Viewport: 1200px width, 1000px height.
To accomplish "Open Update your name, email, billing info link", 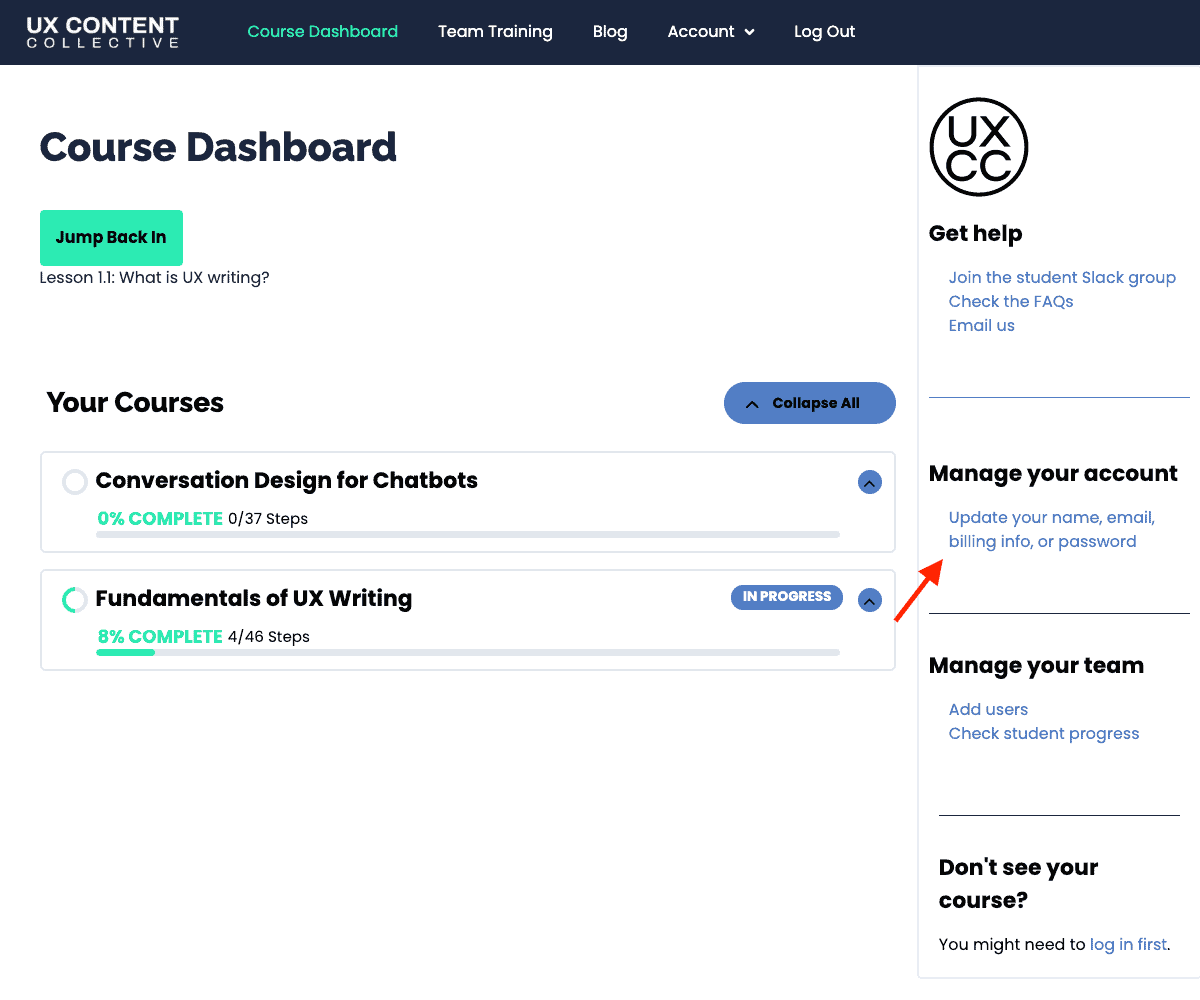I will click(x=1051, y=530).
